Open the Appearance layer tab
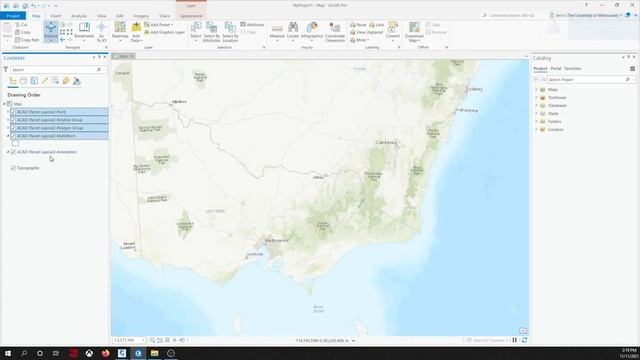 pos(191,16)
